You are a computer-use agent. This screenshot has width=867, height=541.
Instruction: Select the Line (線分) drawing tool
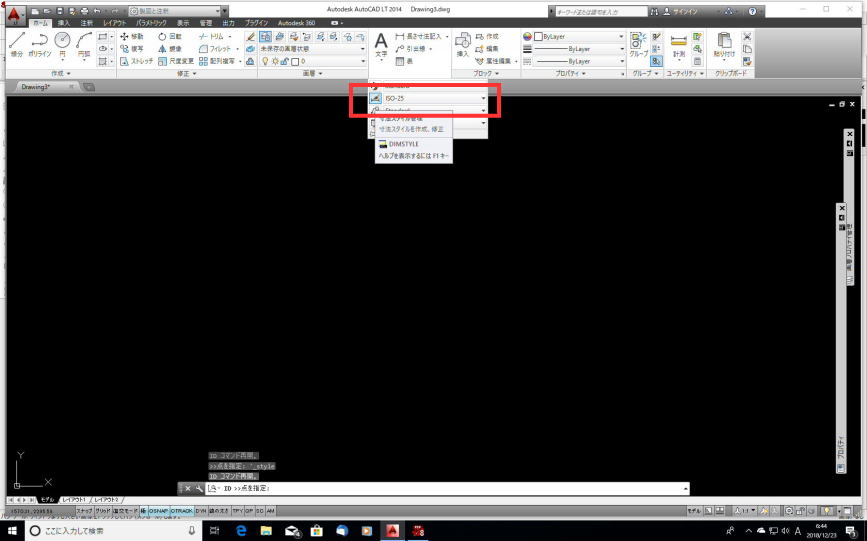[x=17, y=44]
